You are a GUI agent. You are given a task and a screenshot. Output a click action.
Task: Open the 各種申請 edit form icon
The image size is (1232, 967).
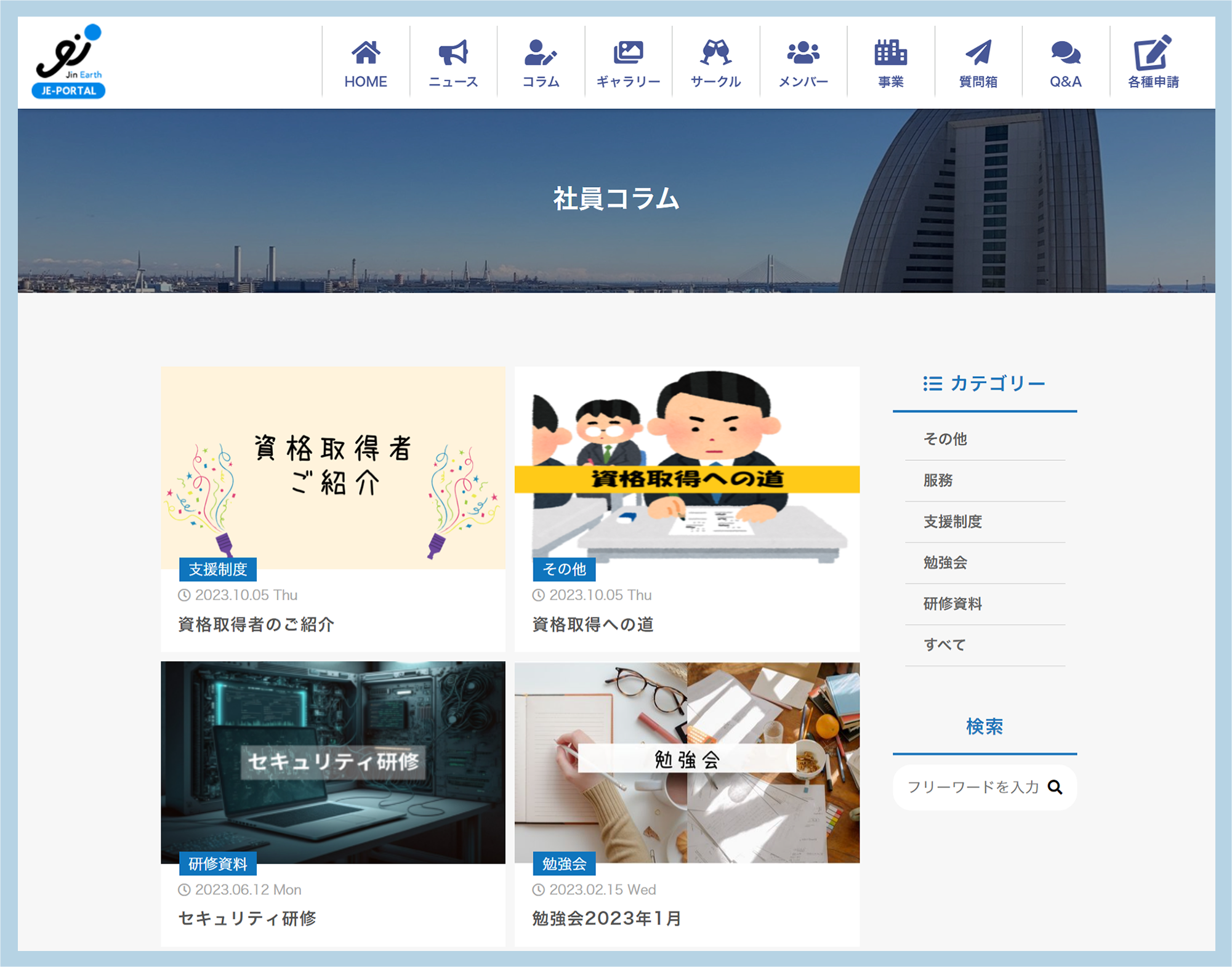1153,52
